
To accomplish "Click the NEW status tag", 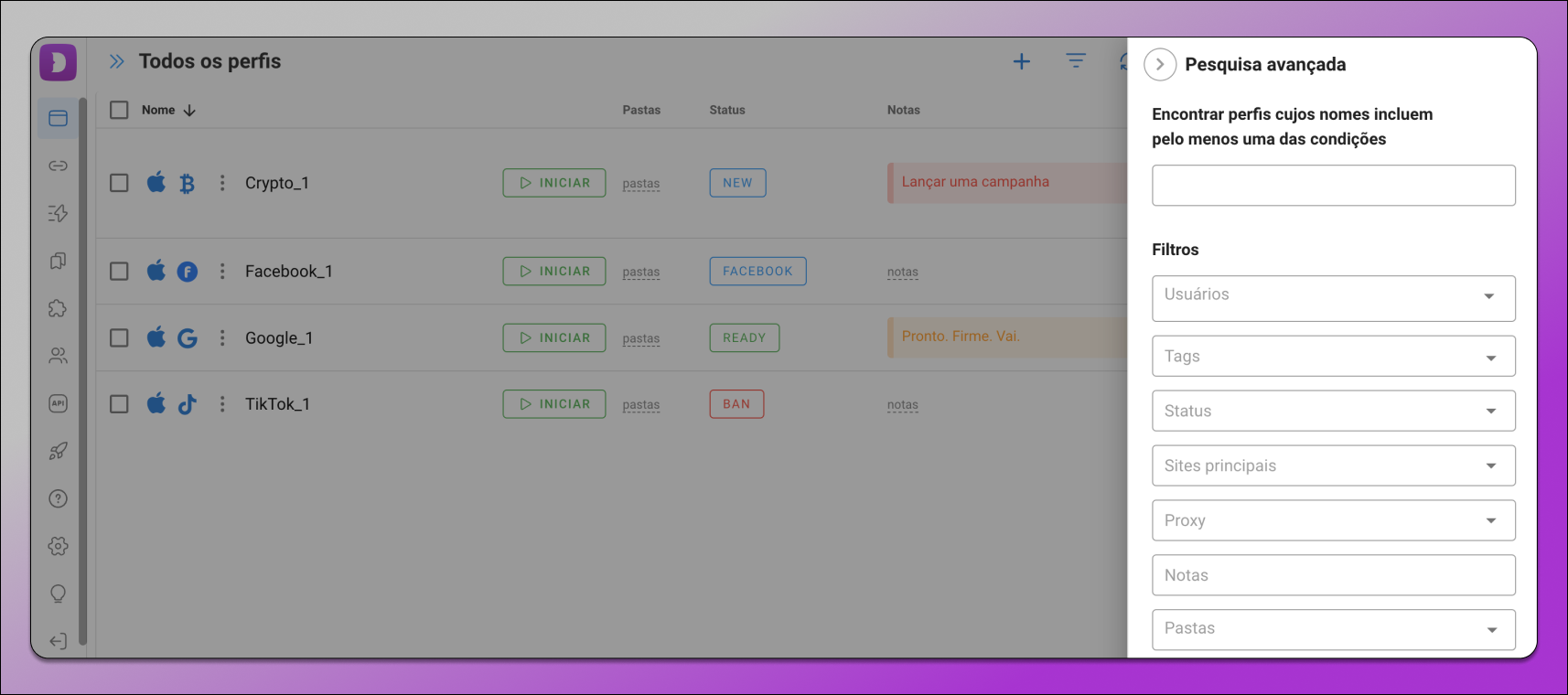I will click(x=737, y=183).
